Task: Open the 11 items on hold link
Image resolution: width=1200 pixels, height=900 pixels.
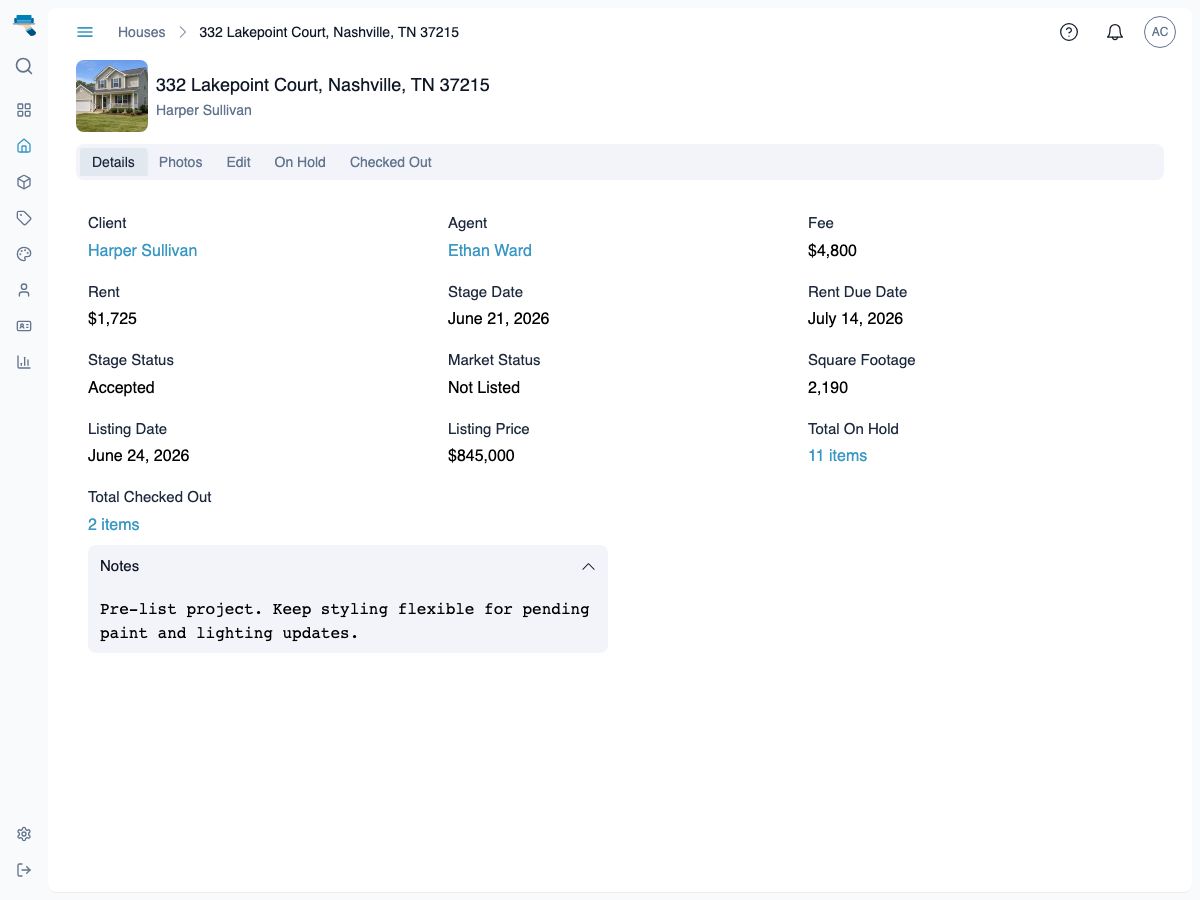Action: coord(837,455)
